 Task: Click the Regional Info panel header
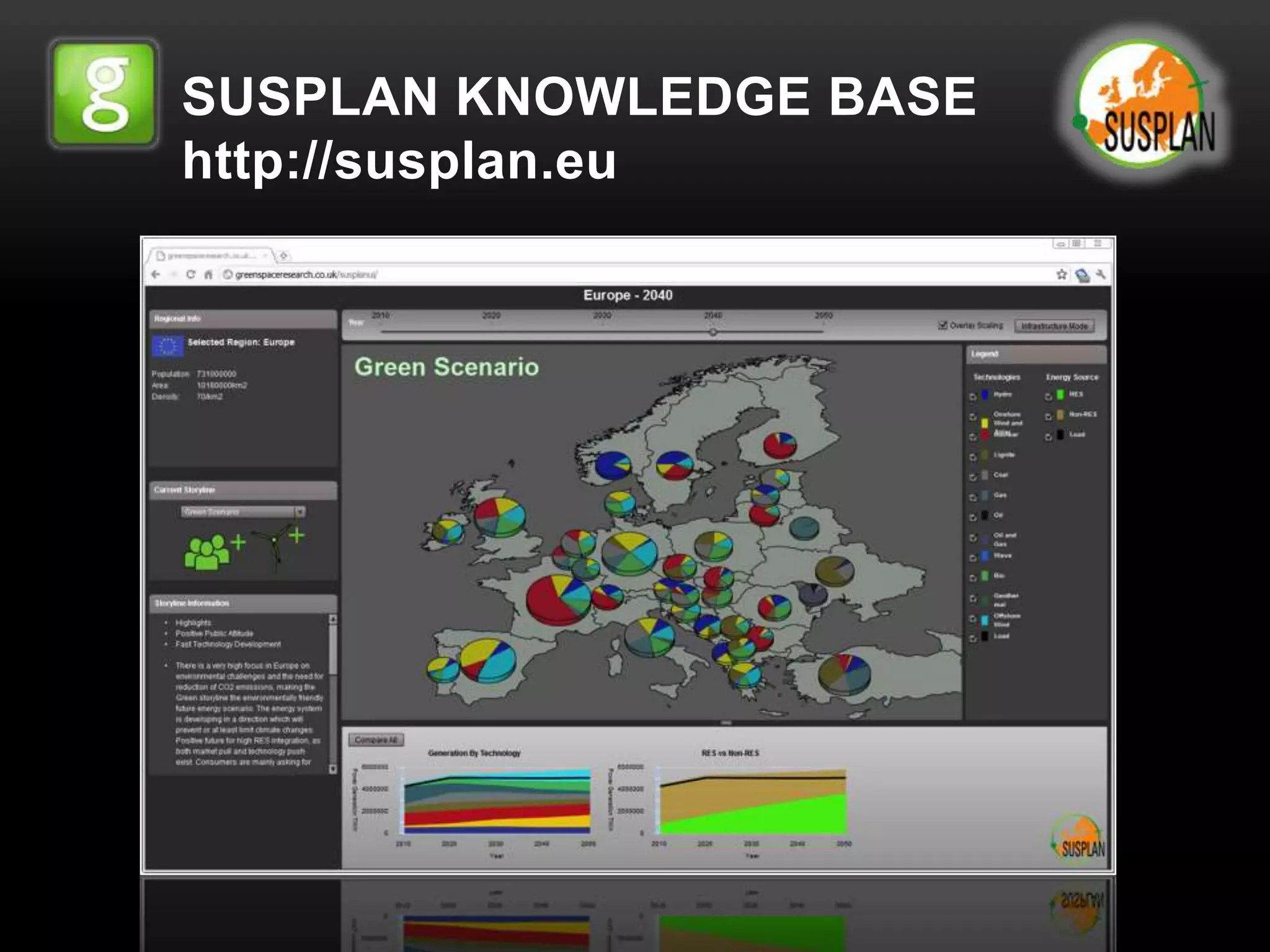coord(243,319)
